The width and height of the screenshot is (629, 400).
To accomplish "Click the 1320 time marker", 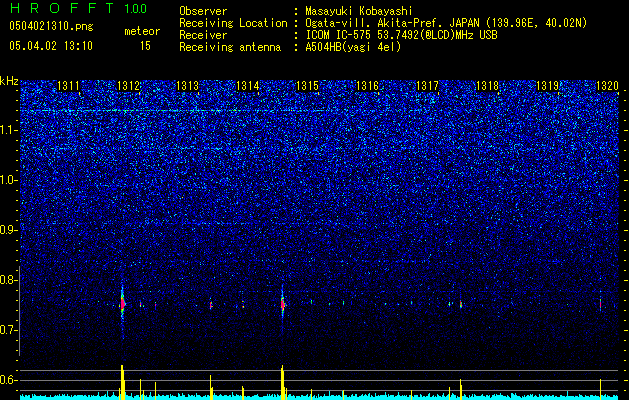I will click(x=607, y=86).
